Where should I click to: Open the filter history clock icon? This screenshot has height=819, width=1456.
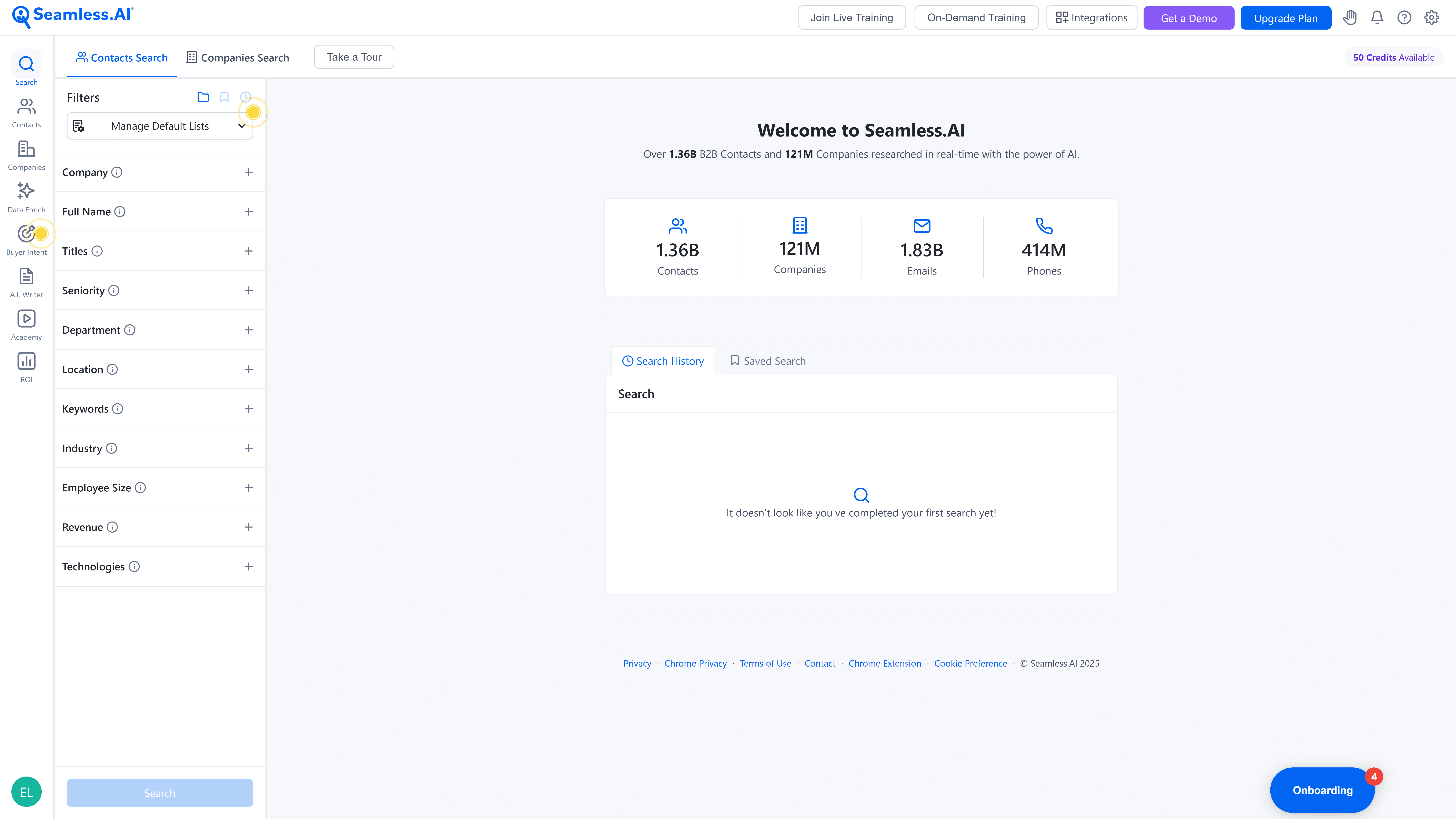[x=245, y=97]
